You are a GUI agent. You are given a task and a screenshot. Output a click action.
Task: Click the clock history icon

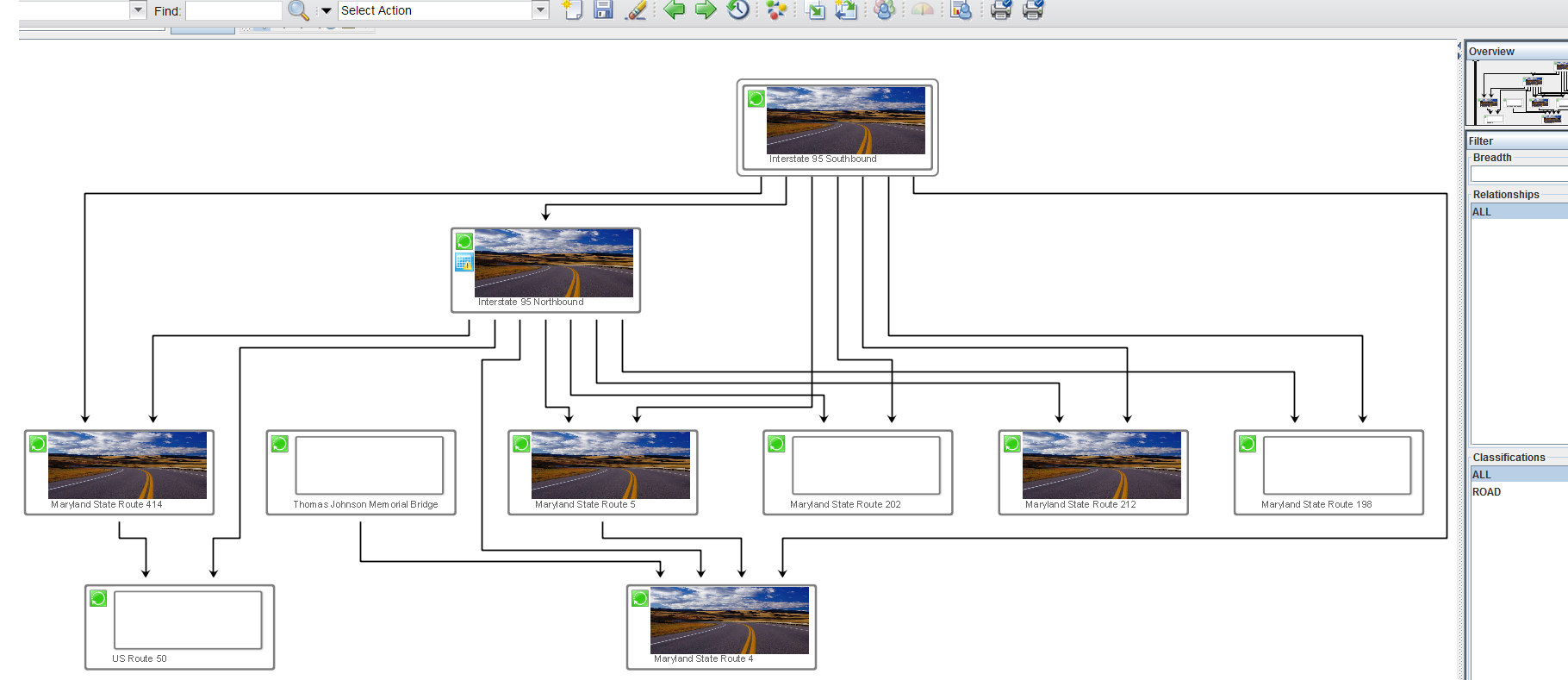click(738, 10)
